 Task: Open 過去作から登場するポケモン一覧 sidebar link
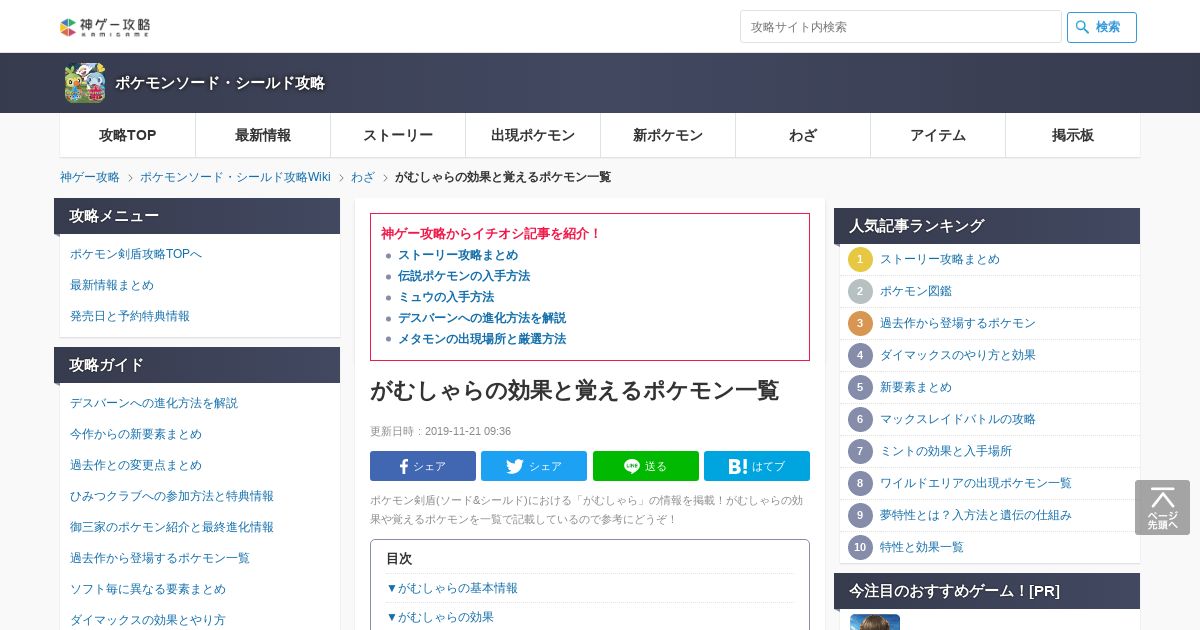(x=160, y=558)
